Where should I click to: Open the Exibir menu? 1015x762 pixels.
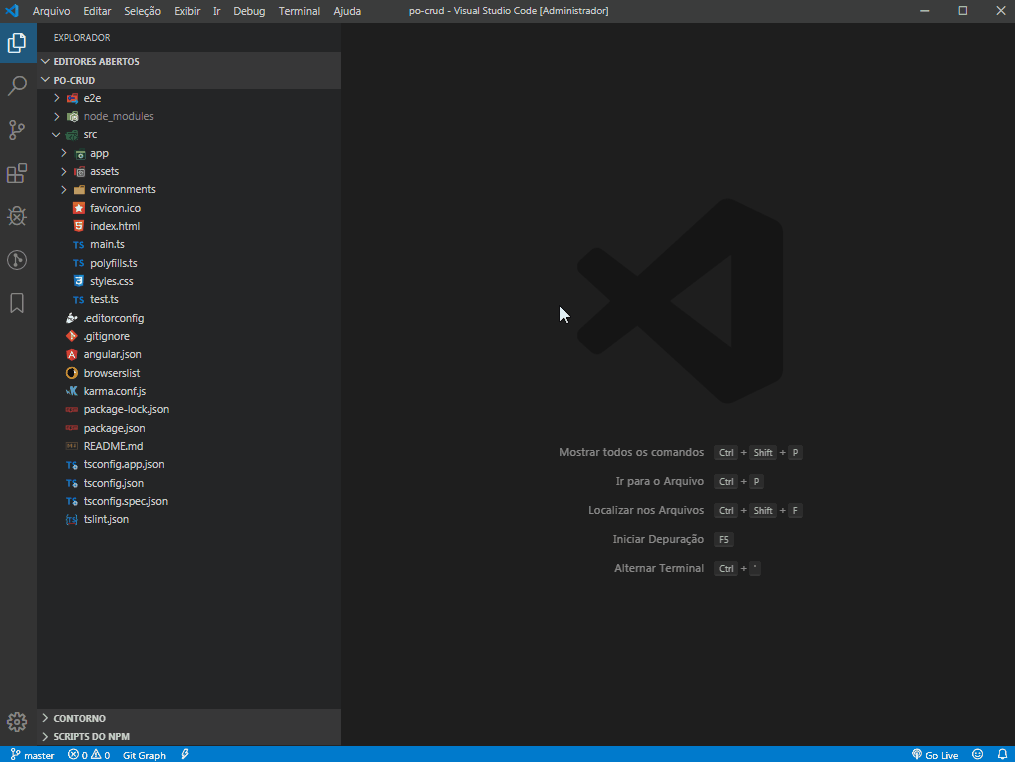coord(187,11)
